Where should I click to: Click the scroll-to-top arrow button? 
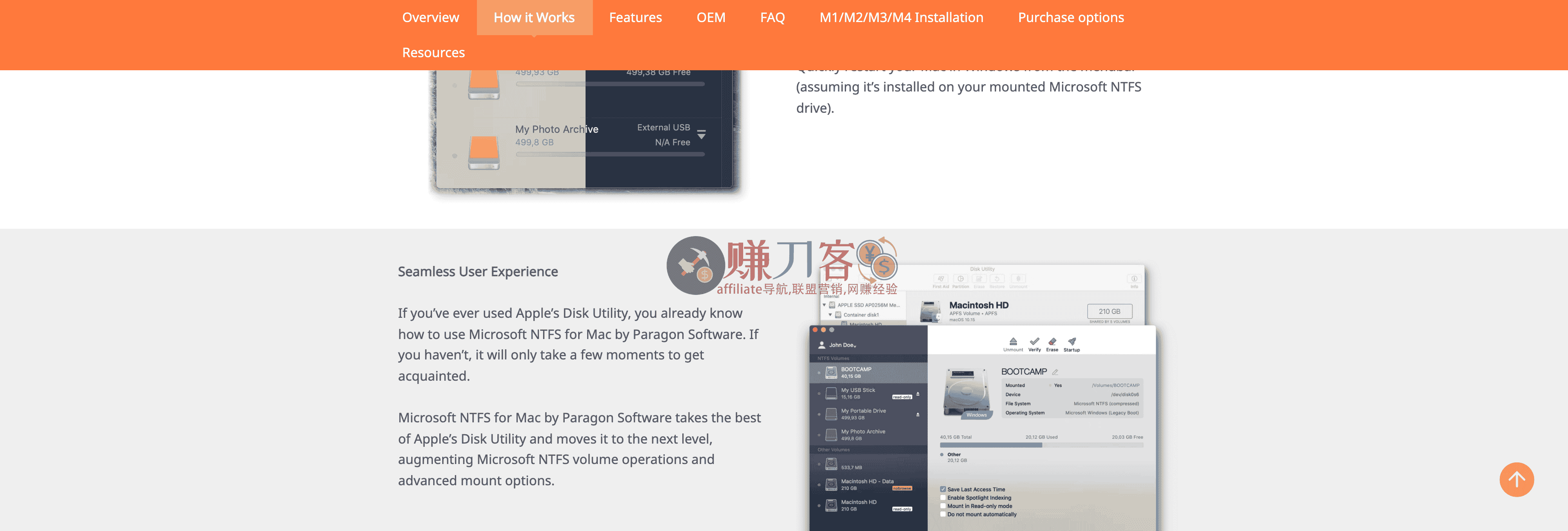point(1517,480)
